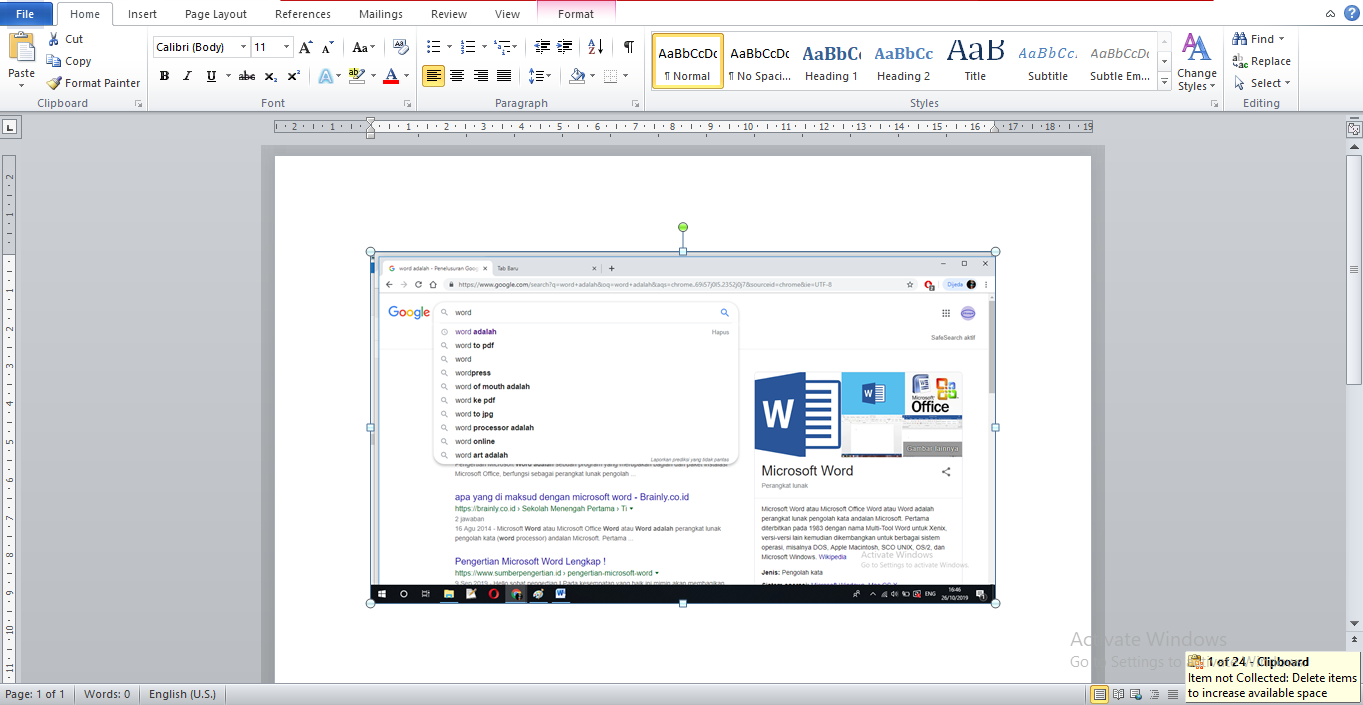The image size is (1363, 705).
Task: Open Change Styles options
Action: 1196,61
